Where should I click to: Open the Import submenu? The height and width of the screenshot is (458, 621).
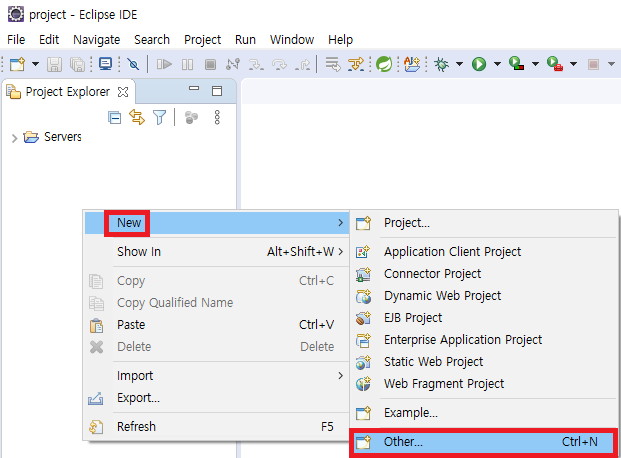point(216,376)
